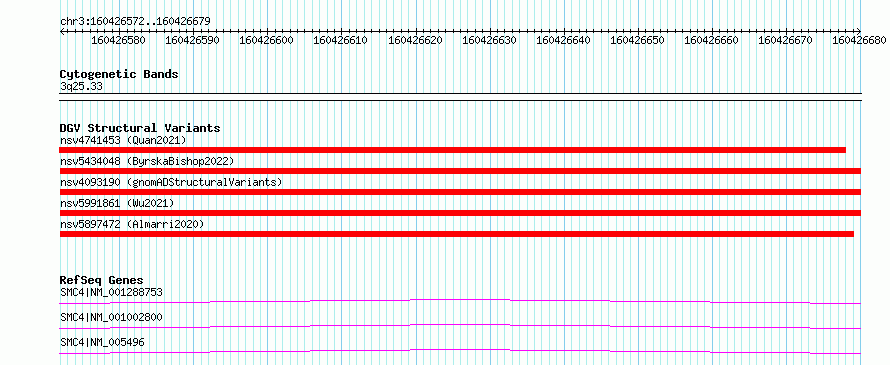Click the red bar for nsv5434048
This screenshot has width=890, height=365.
point(460,171)
